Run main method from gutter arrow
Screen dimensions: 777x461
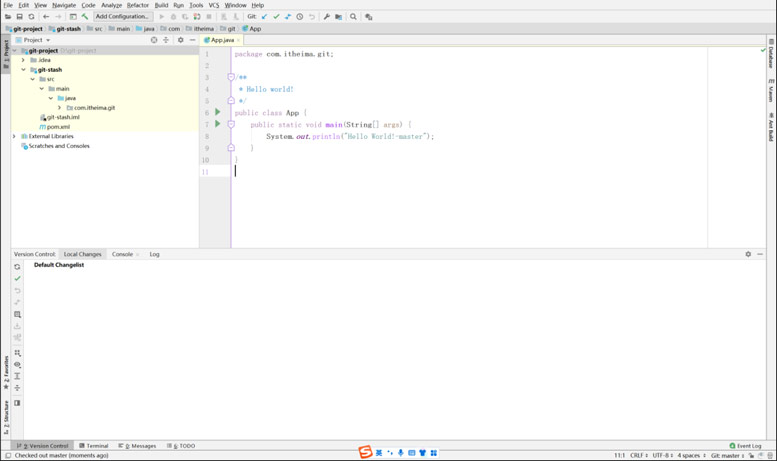pos(218,124)
